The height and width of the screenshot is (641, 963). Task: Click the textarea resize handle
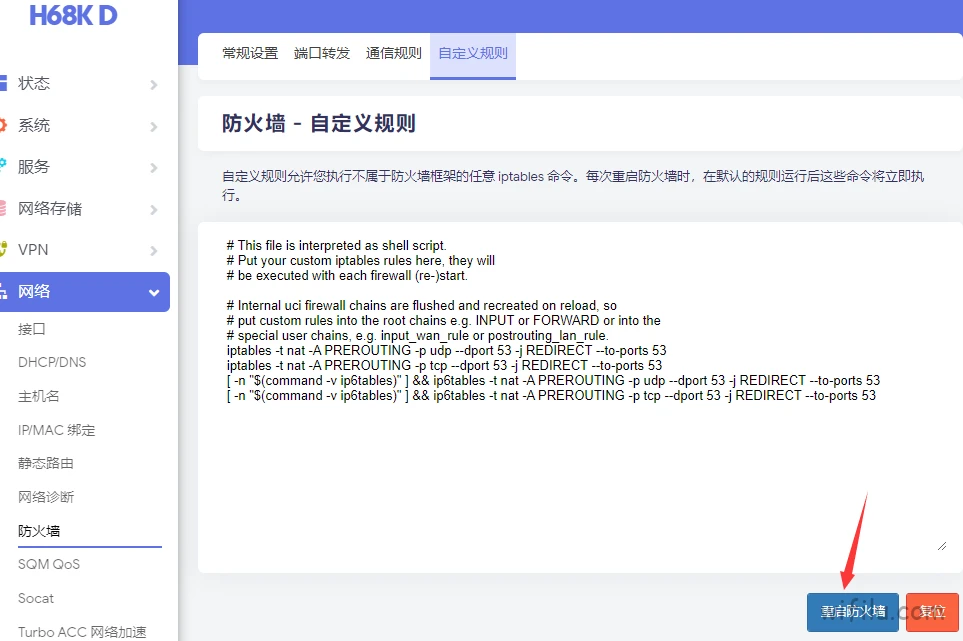(942, 546)
